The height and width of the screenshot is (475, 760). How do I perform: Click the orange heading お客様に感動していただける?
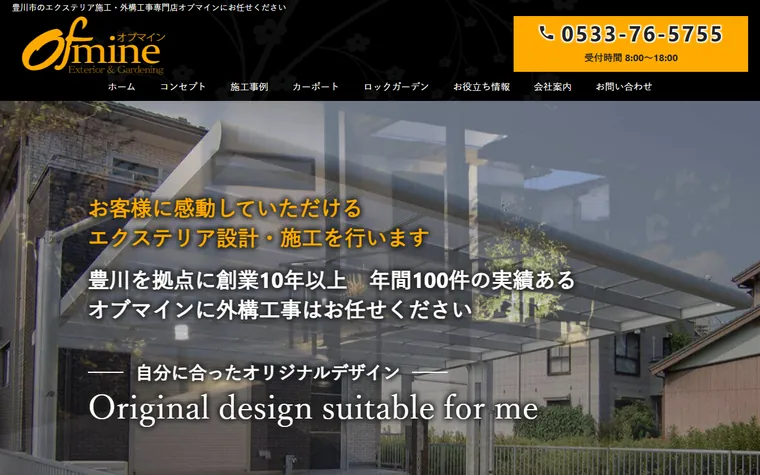(225, 208)
